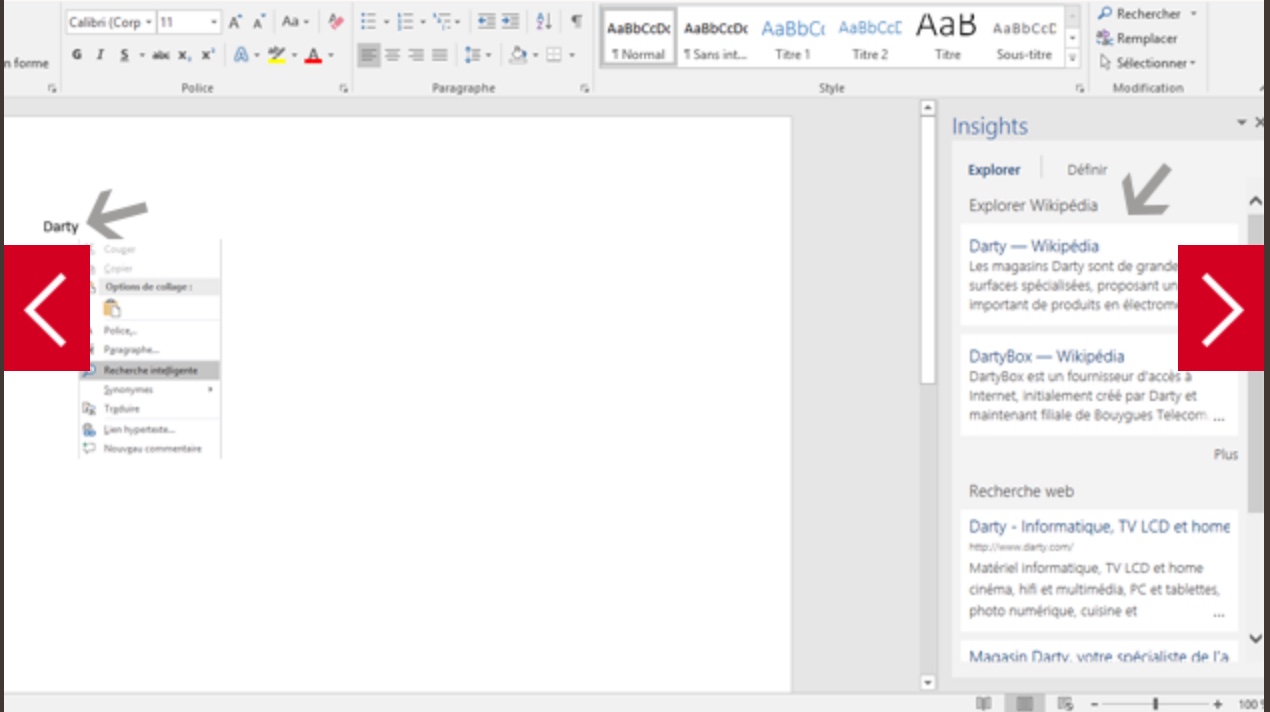
Task: Increase the paragraph indent
Action: 510,22
